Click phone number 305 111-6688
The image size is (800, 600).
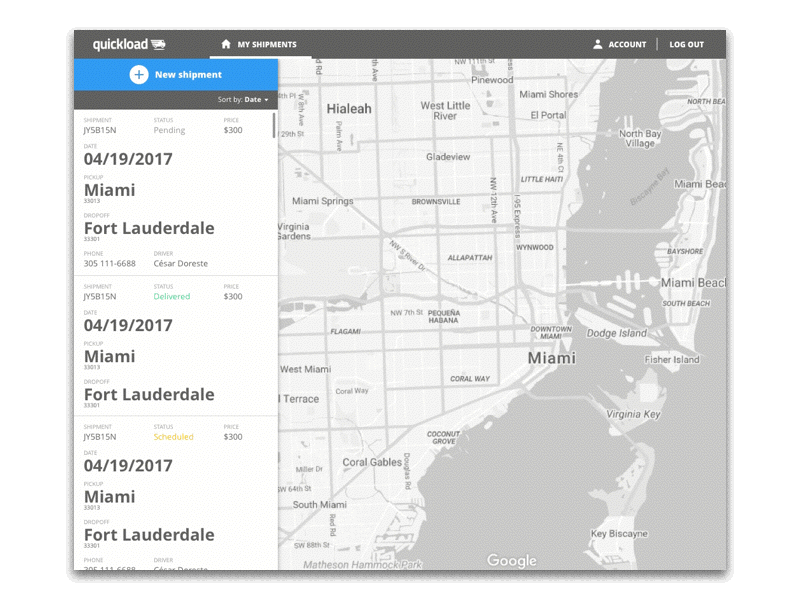pos(110,263)
